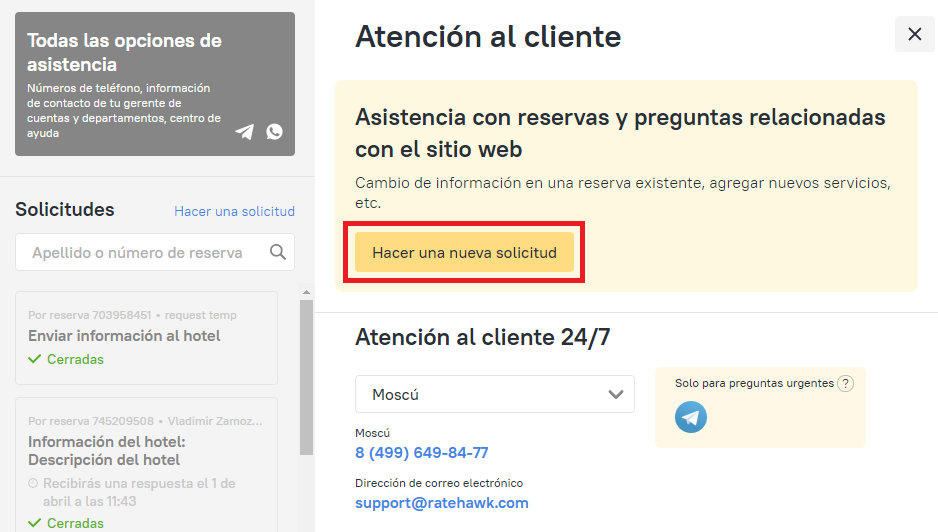Click the Cerradas status on second request
Screen dimensions: 938x532
click(x=75, y=523)
